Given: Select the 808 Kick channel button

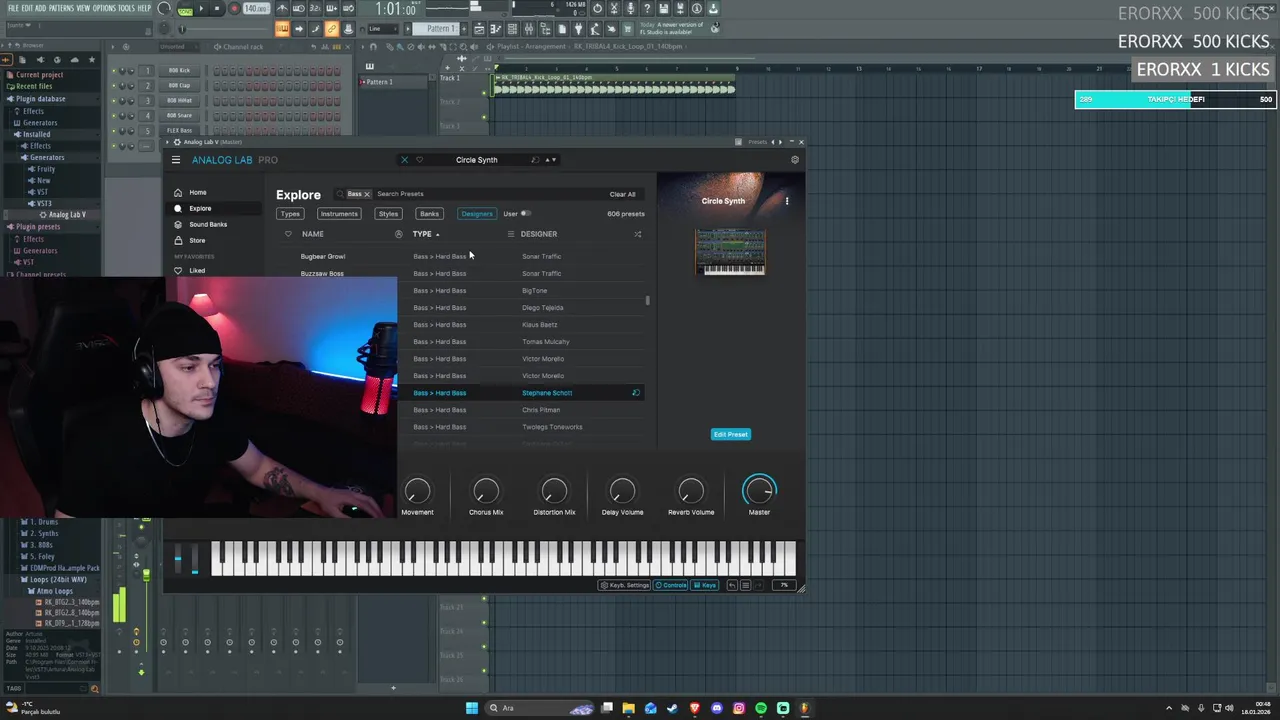Looking at the screenshot, I should (x=179, y=70).
